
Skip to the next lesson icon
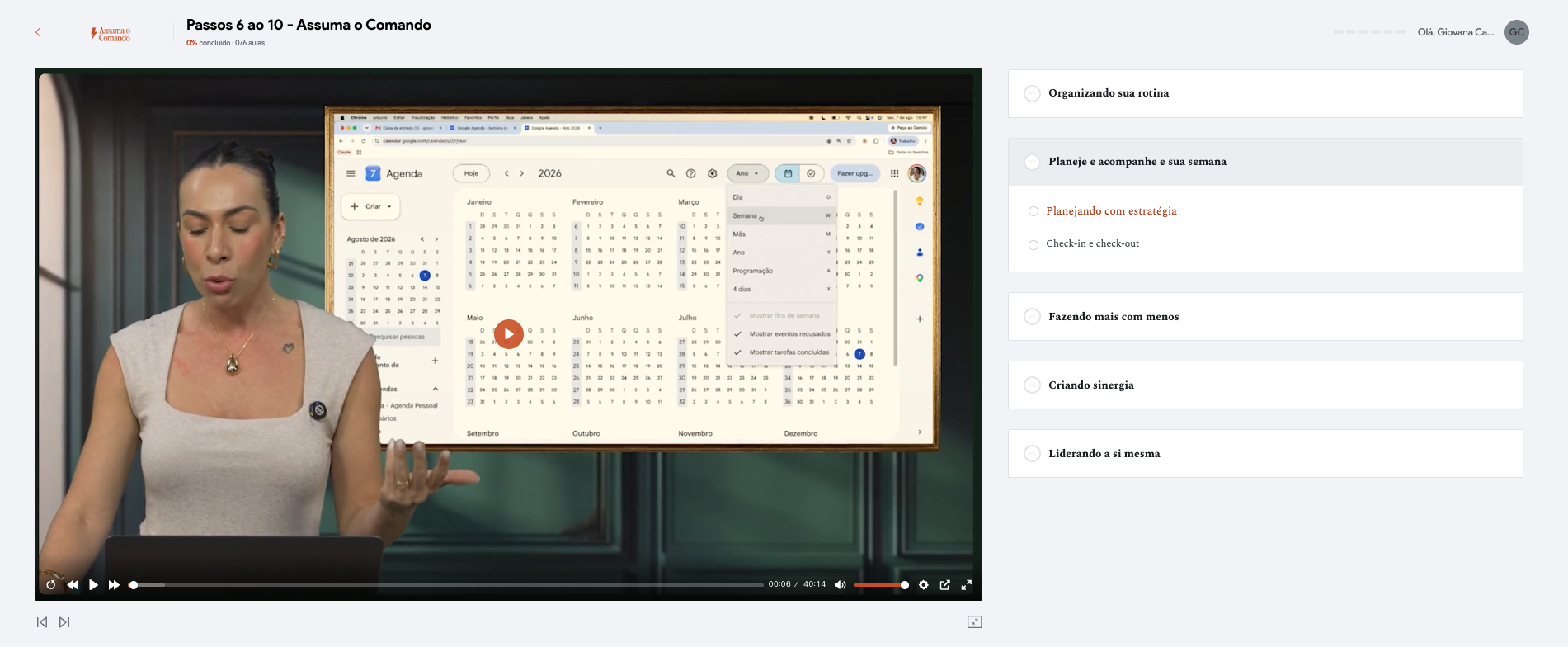pos(64,622)
